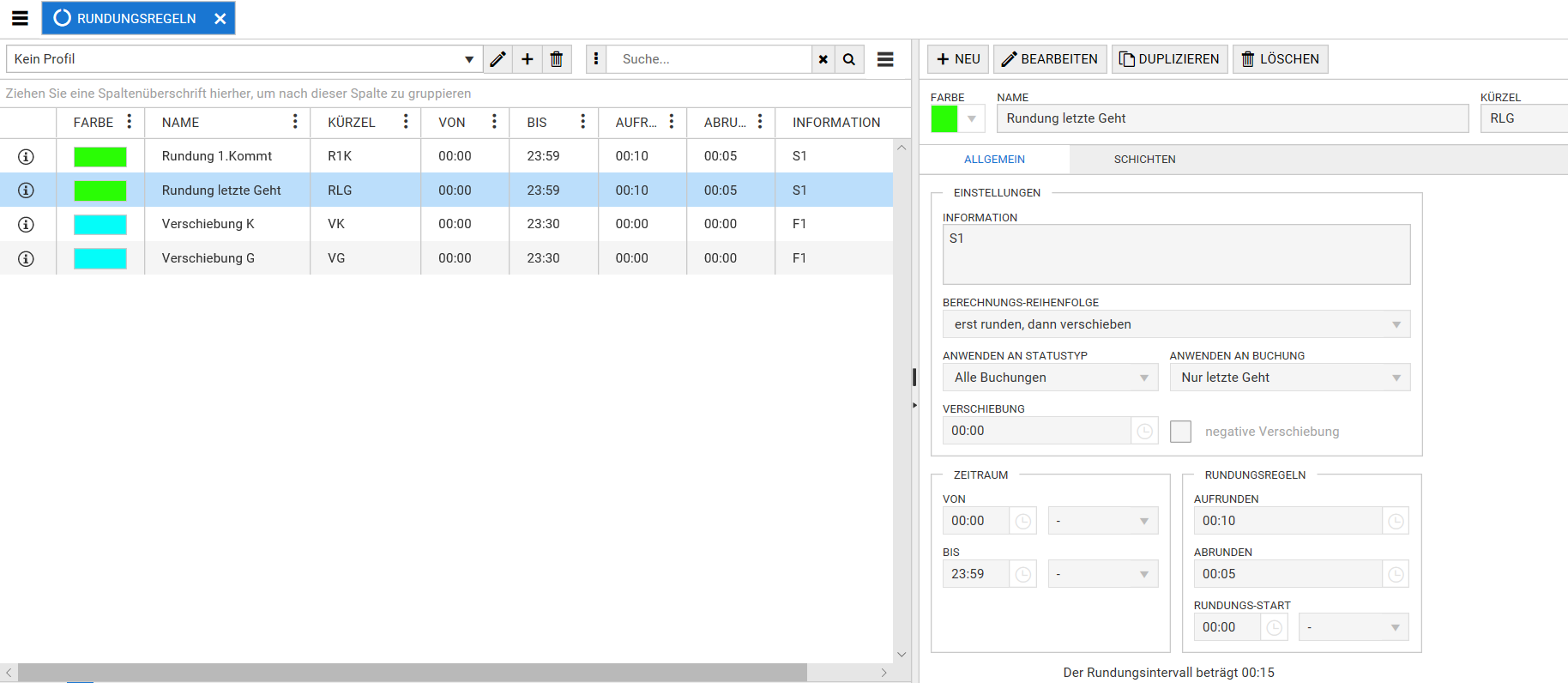
Task: Open BIS time picker clock
Action: click(x=1023, y=574)
